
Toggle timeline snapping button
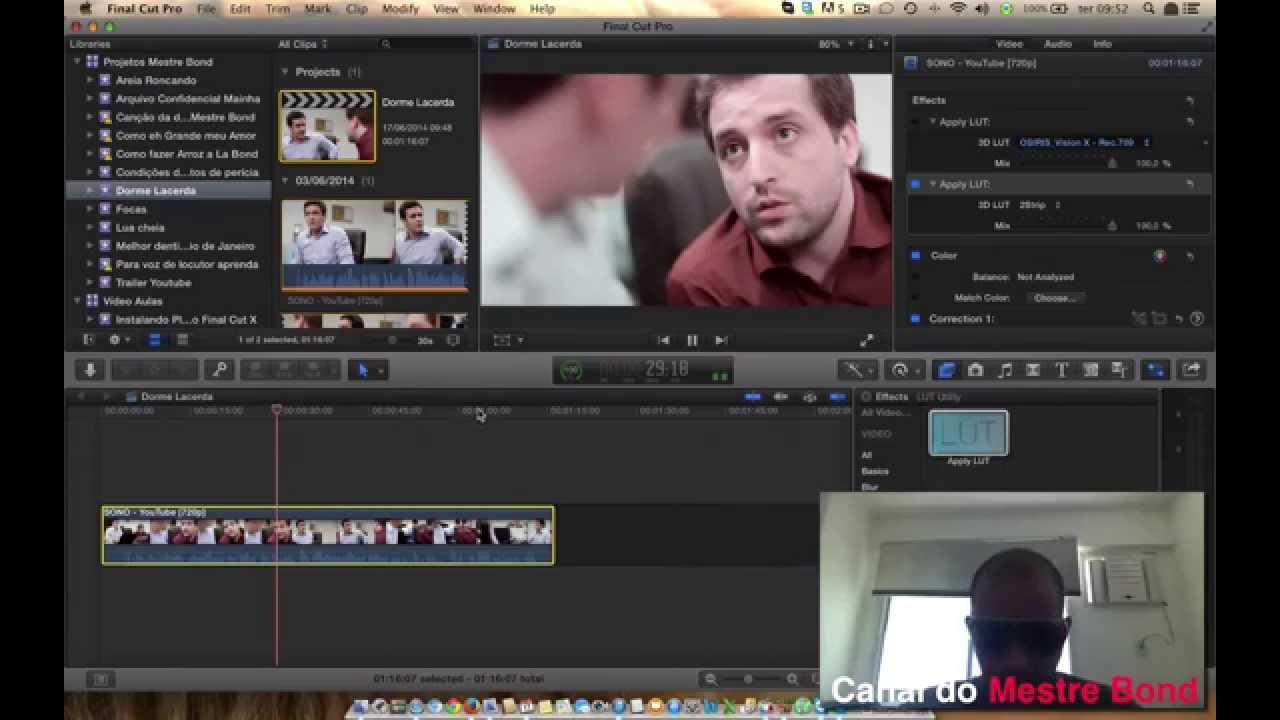pyautogui.click(x=838, y=397)
